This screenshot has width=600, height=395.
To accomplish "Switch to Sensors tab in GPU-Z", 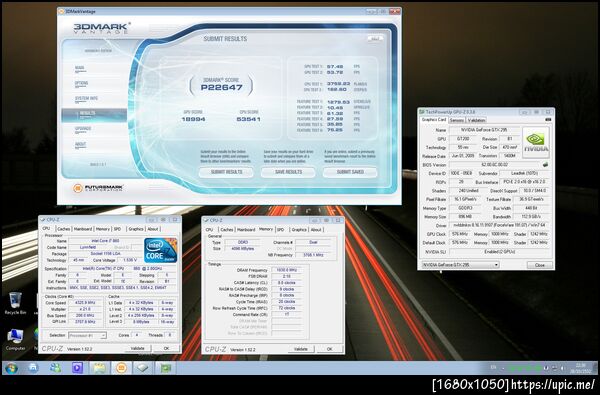I will click(x=457, y=120).
